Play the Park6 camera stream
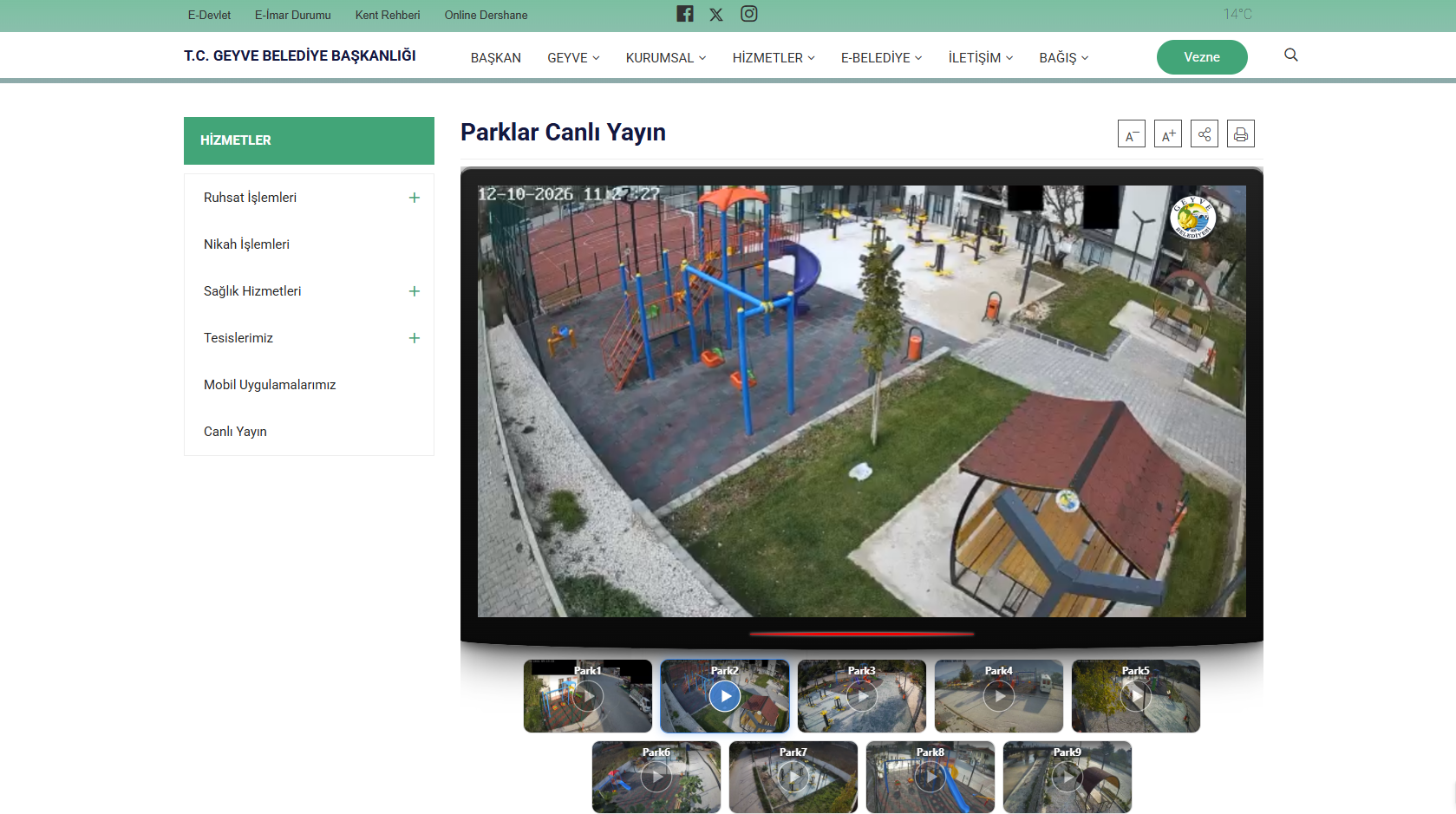The width and height of the screenshot is (1456, 814). point(656,778)
